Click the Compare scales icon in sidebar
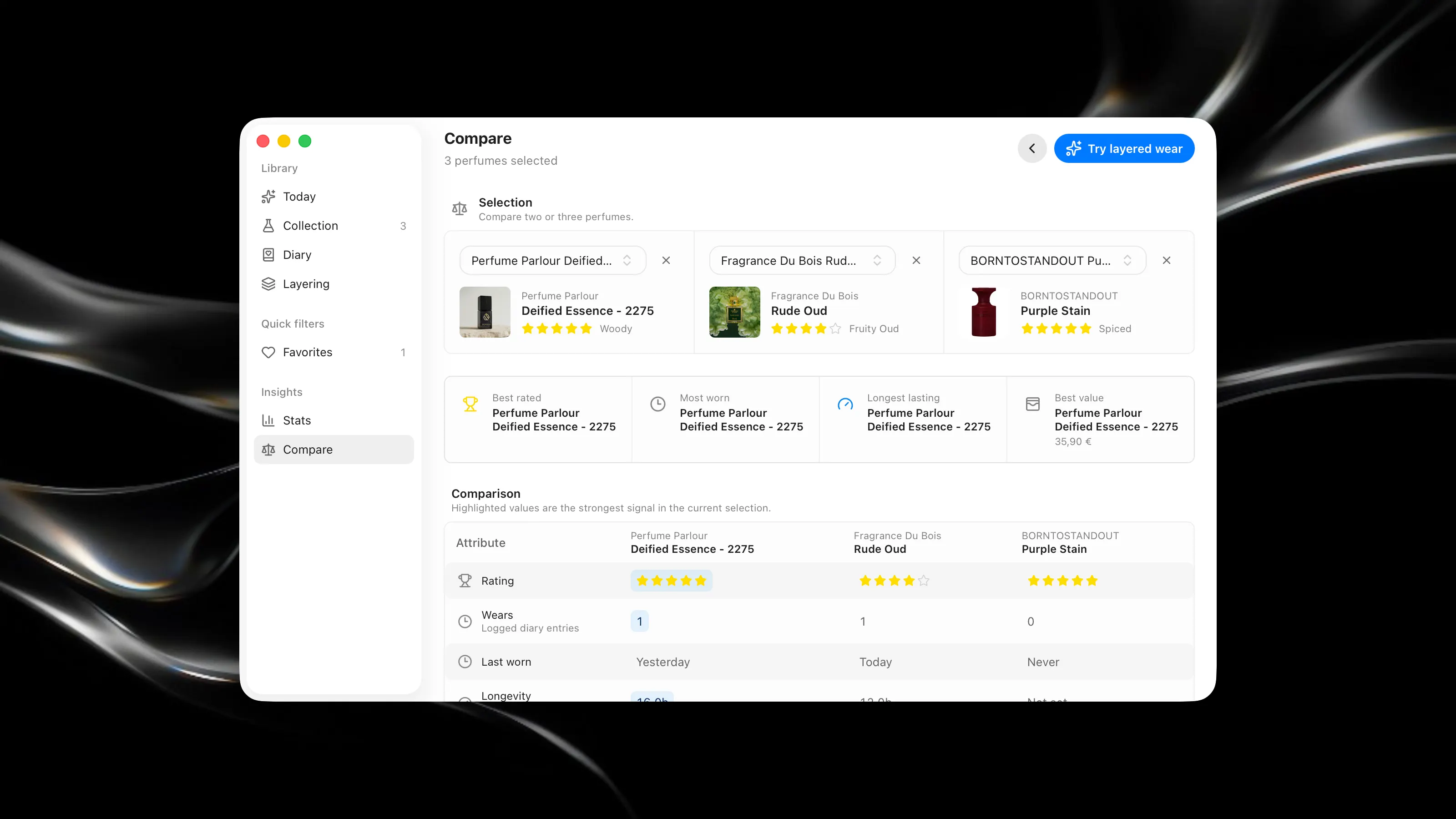Image resolution: width=1456 pixels, height=819 pixels. tap(268, 450)
